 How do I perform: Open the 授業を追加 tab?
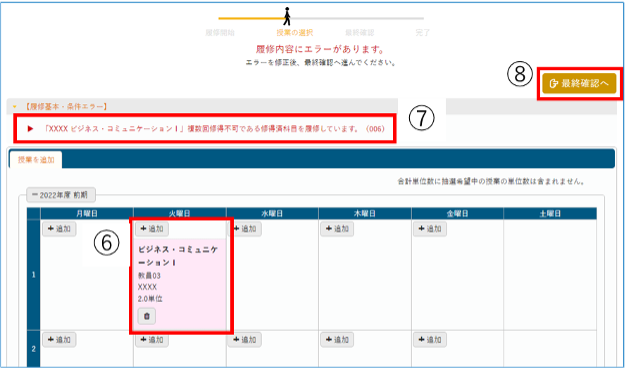pos(36,160)
